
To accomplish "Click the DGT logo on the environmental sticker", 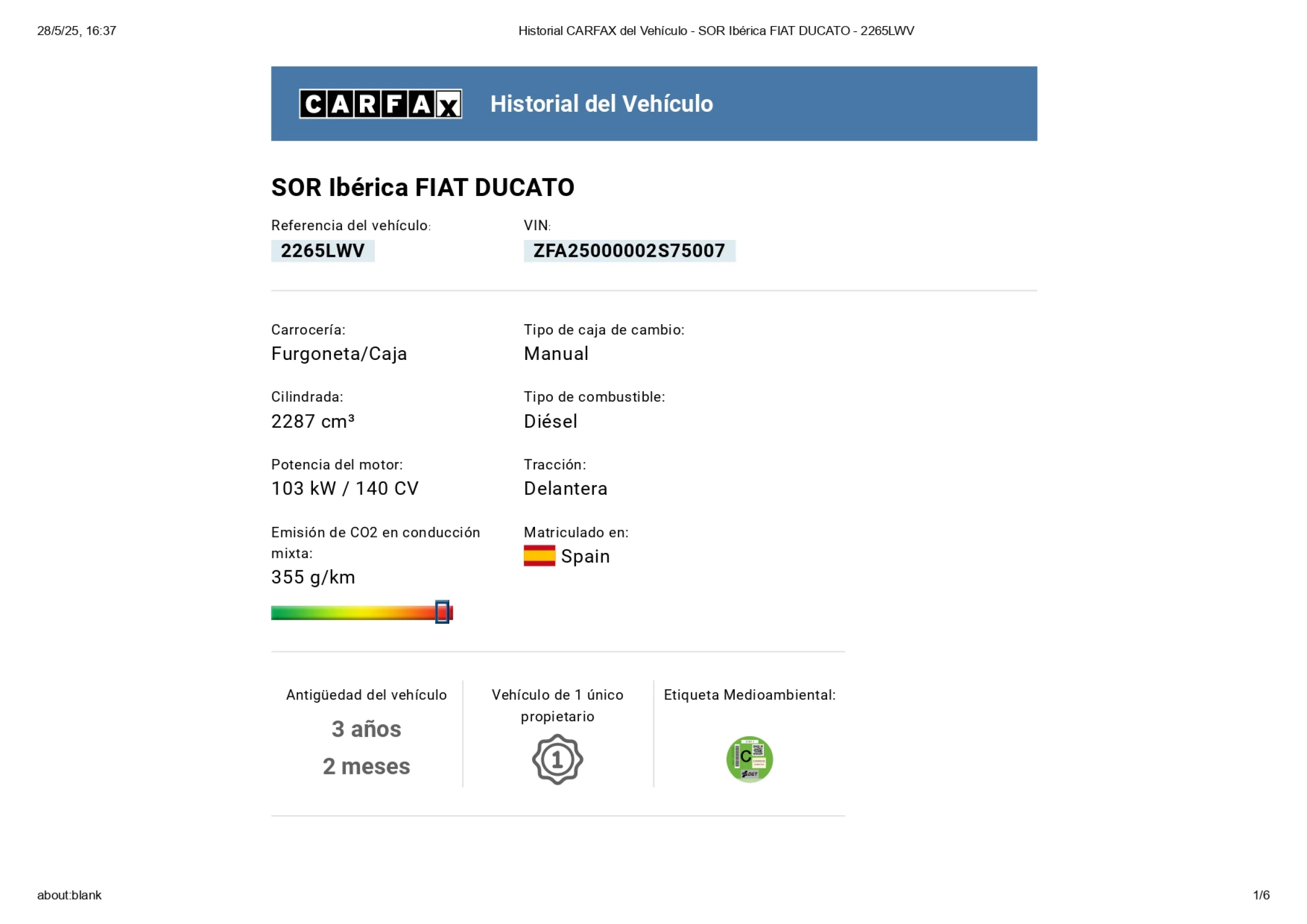I will pos(751,774).
